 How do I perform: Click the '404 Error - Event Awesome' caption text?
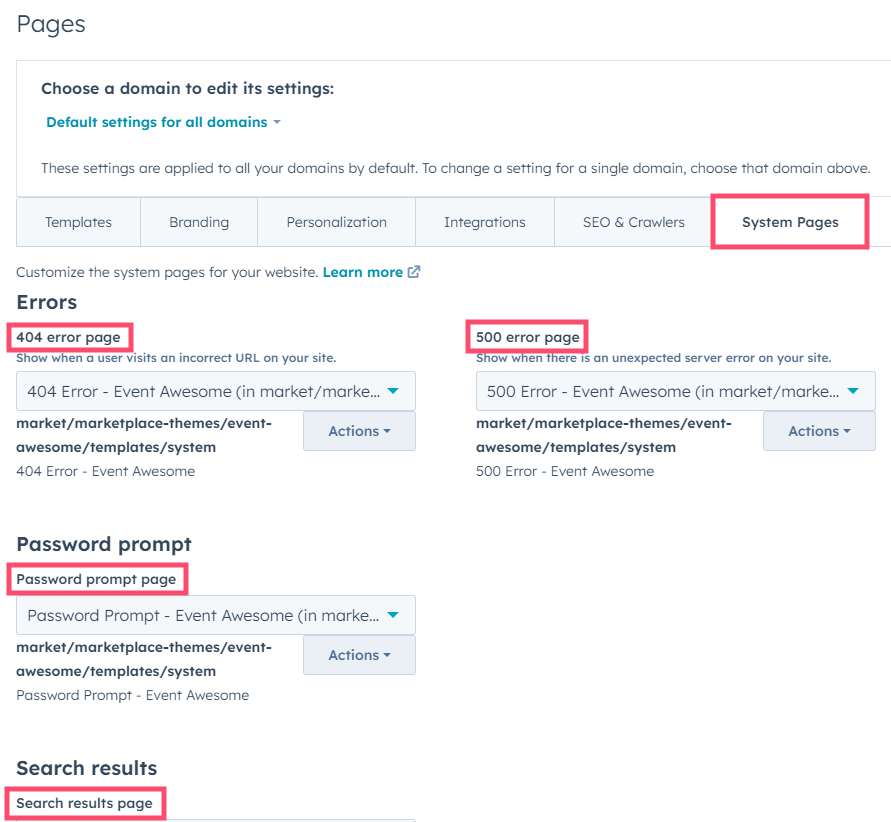click(x=106, y=471)
